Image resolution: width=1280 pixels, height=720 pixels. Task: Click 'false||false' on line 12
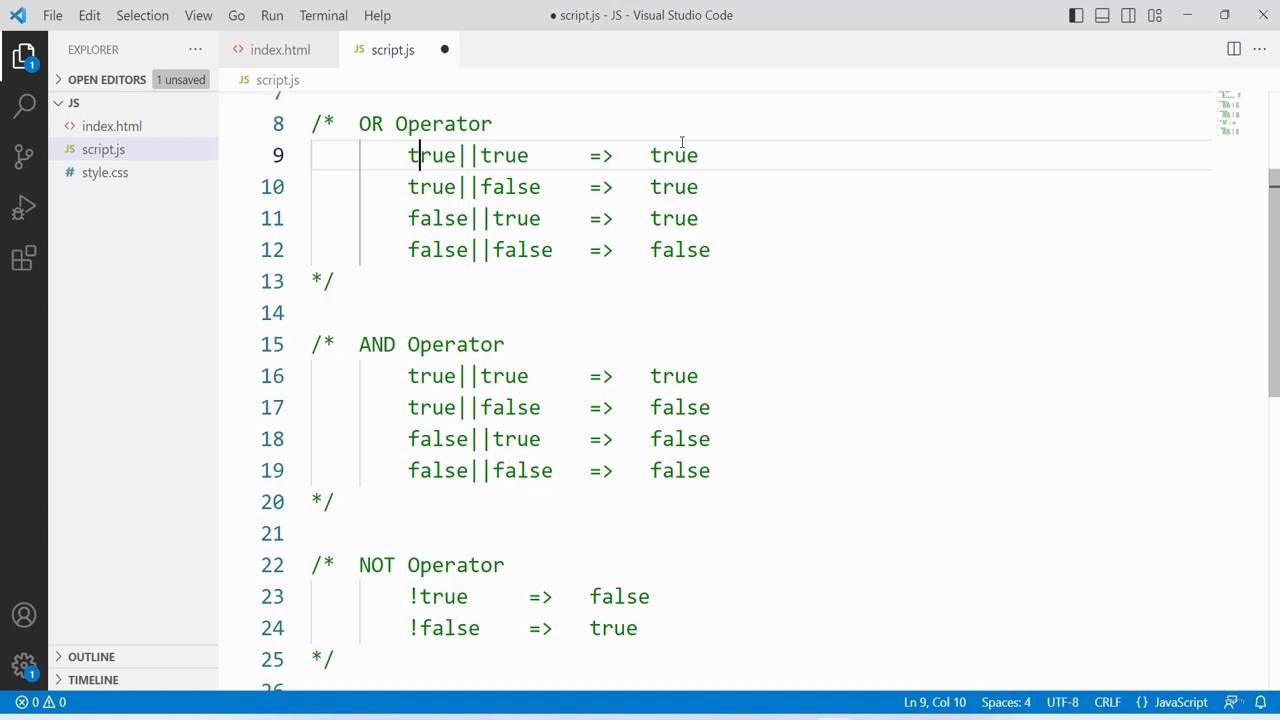click(x=480, y=251)
